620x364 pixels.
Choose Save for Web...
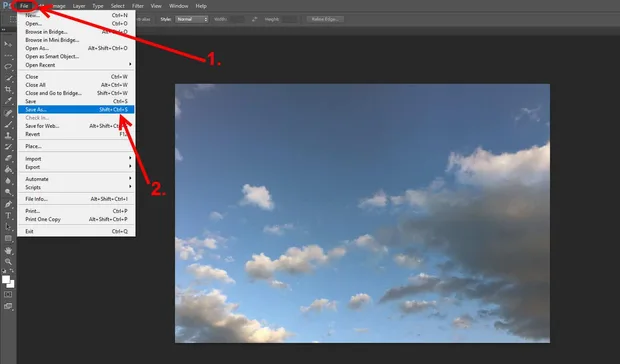point(76,126)
